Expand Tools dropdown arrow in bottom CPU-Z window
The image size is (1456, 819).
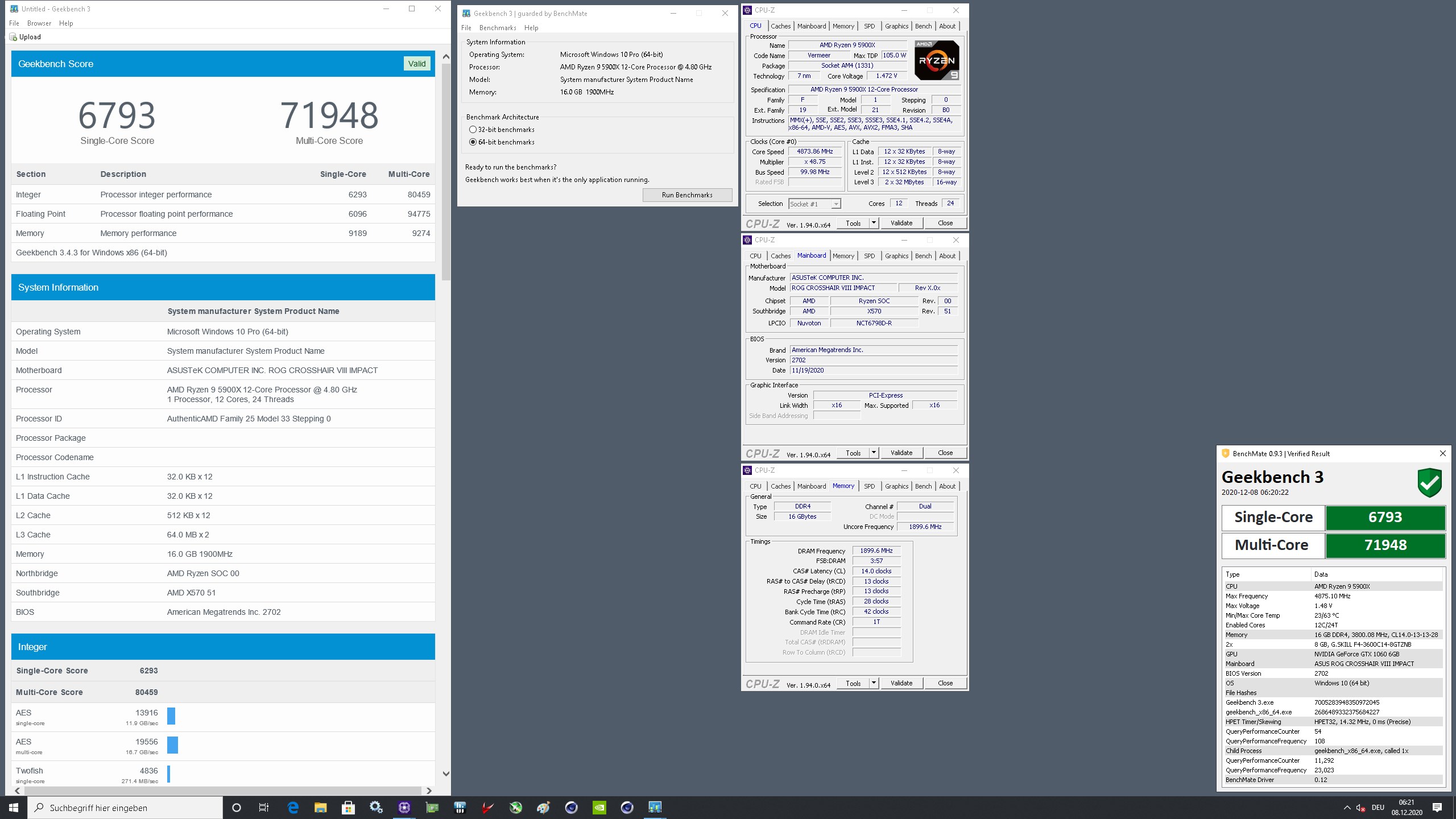[x=874, y=683]
